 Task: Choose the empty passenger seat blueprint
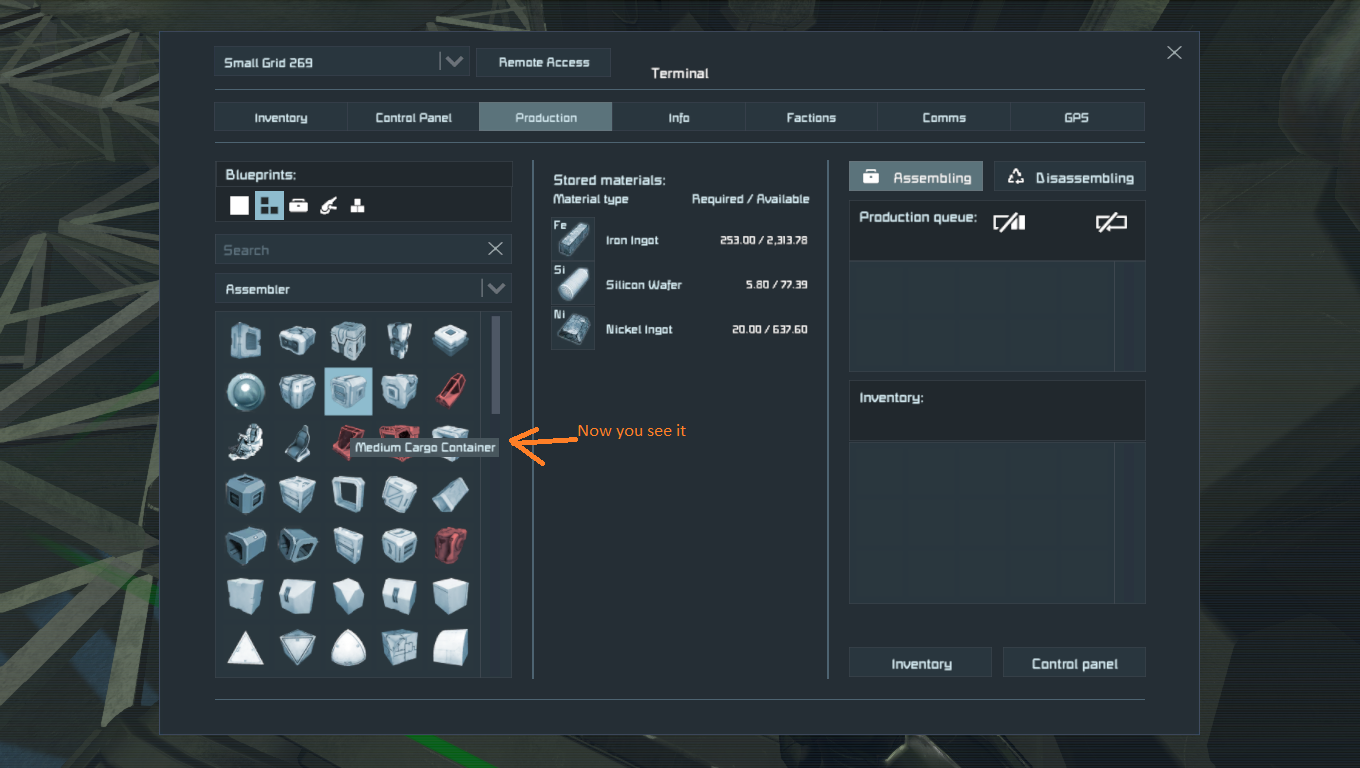(297, 441)
